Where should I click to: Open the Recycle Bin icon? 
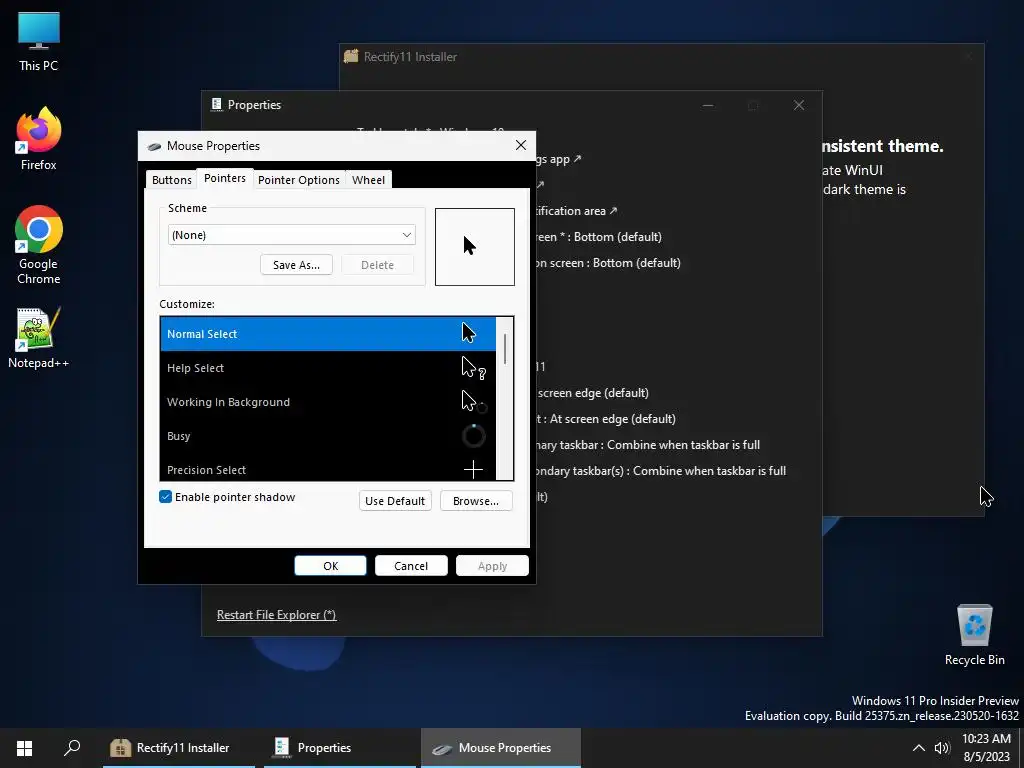[x=974, y=635]
